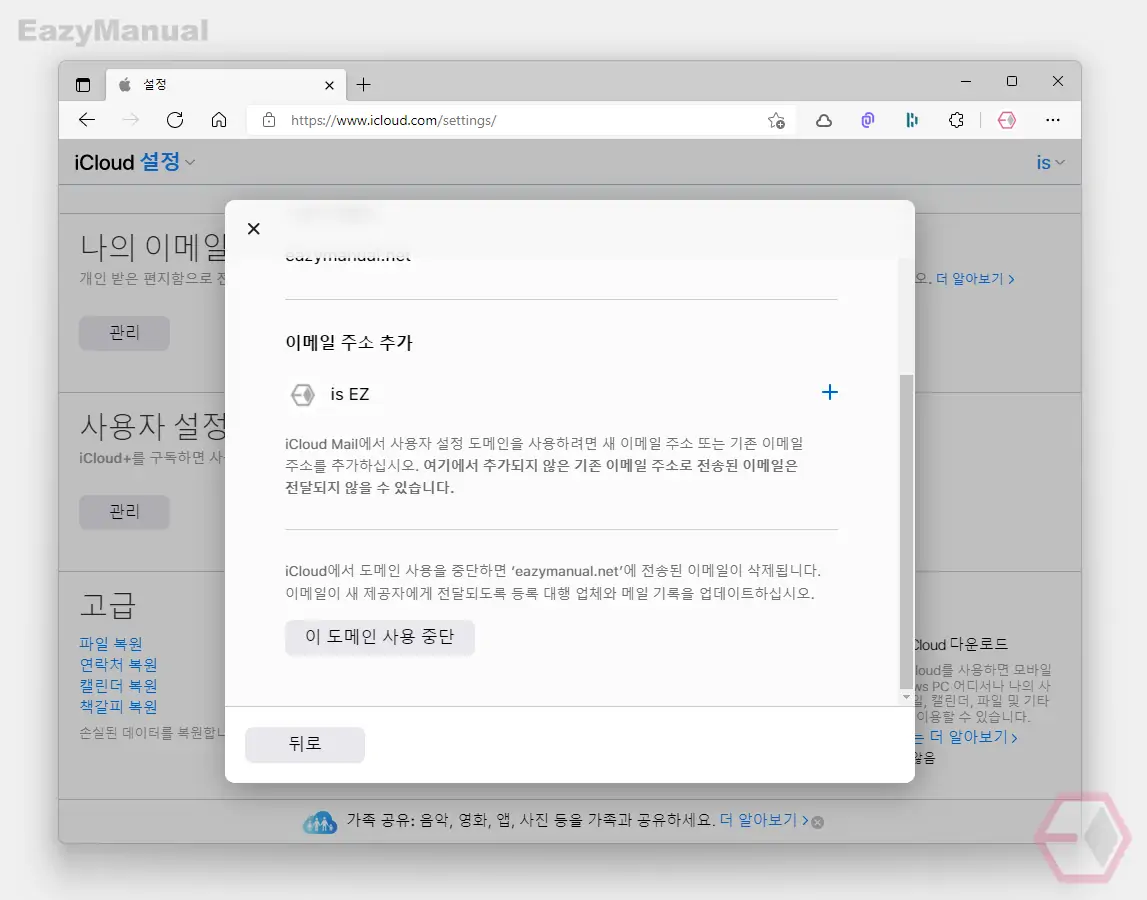Image resolution: width=1147 pixels, height=900 pixels.
Task: Open a new browser tab
Action: click(x=364, y=85)
